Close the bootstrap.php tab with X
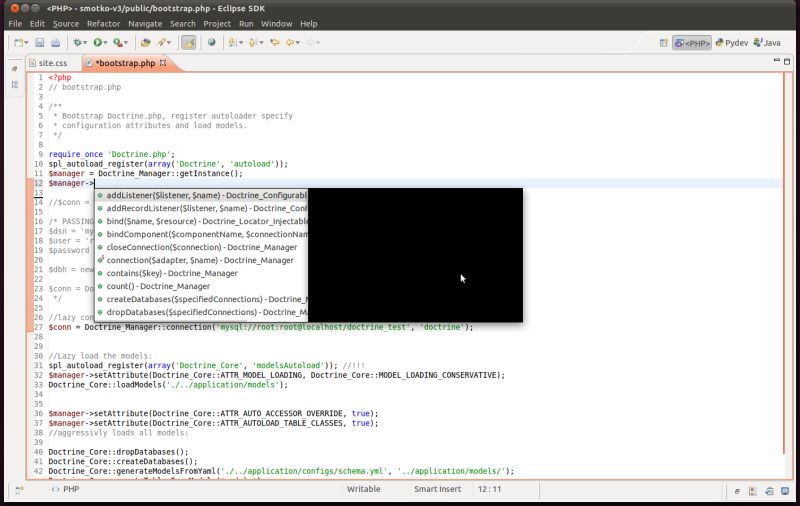Image resolution: width=800 pixels, height=506 pixels. (x=163, y=63)
